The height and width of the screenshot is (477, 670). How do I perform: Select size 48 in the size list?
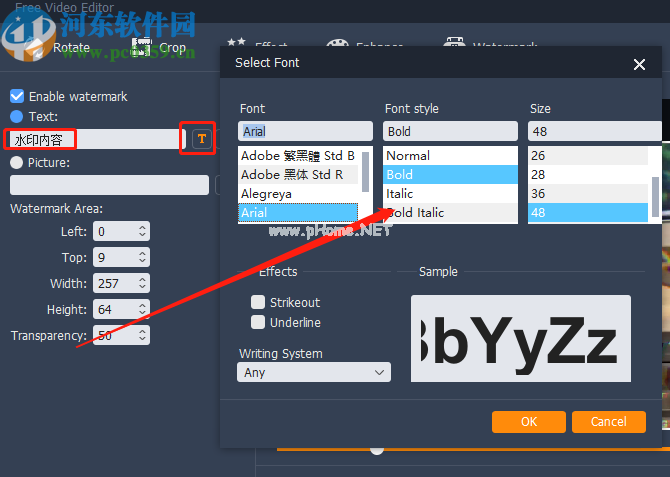coord(588,212)
